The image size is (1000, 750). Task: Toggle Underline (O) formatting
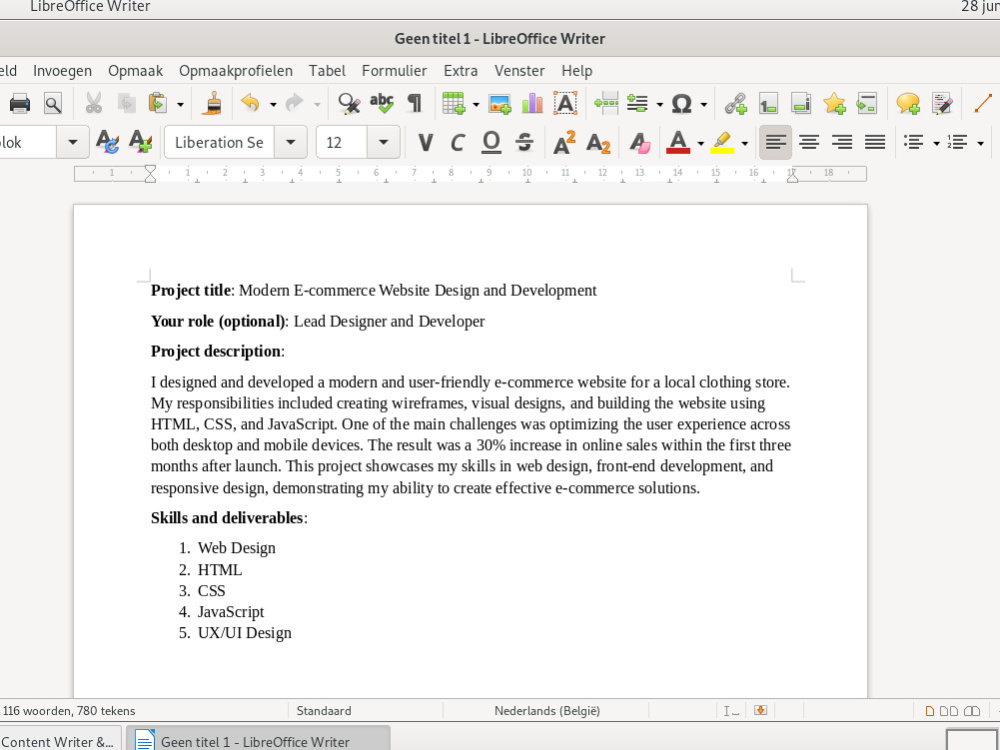coord(490,142)
